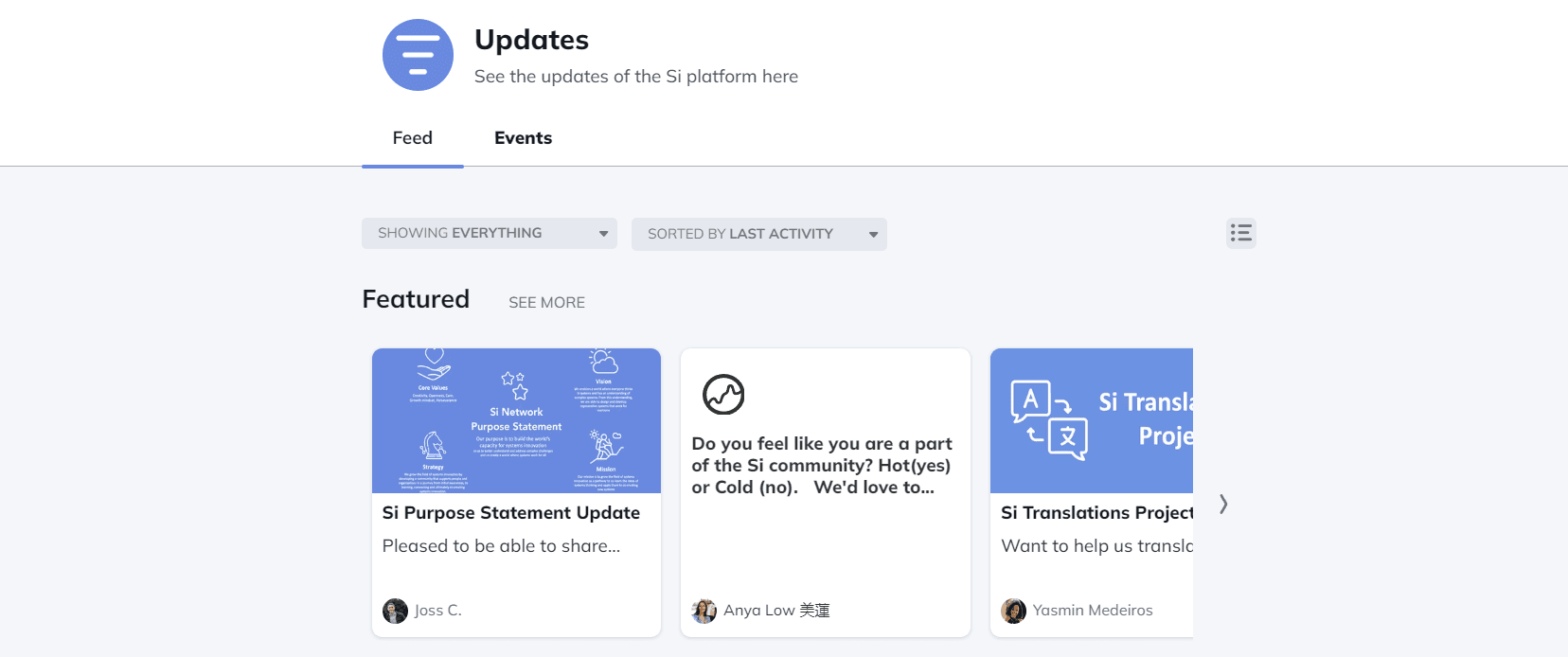Click the SEE MORE link next to Featured

pyautogui.click(x=547, y=302)
